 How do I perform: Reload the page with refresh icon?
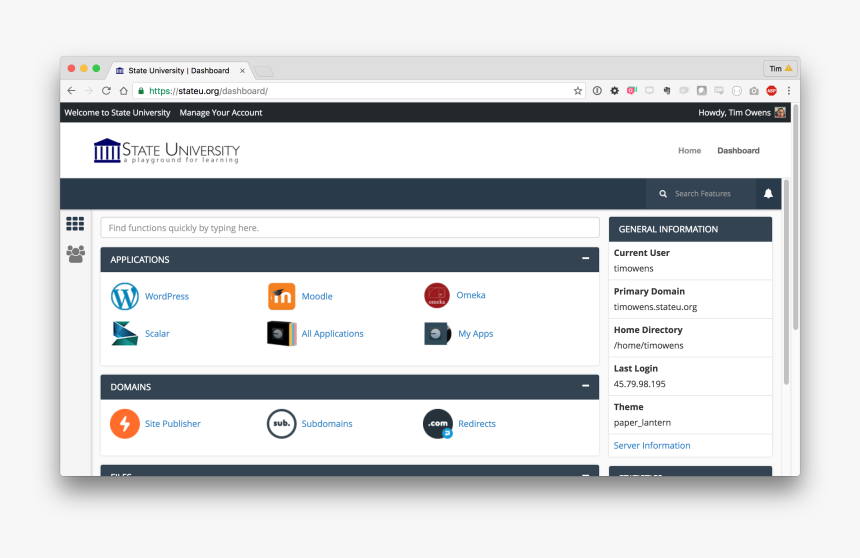[x=106, y=91]
